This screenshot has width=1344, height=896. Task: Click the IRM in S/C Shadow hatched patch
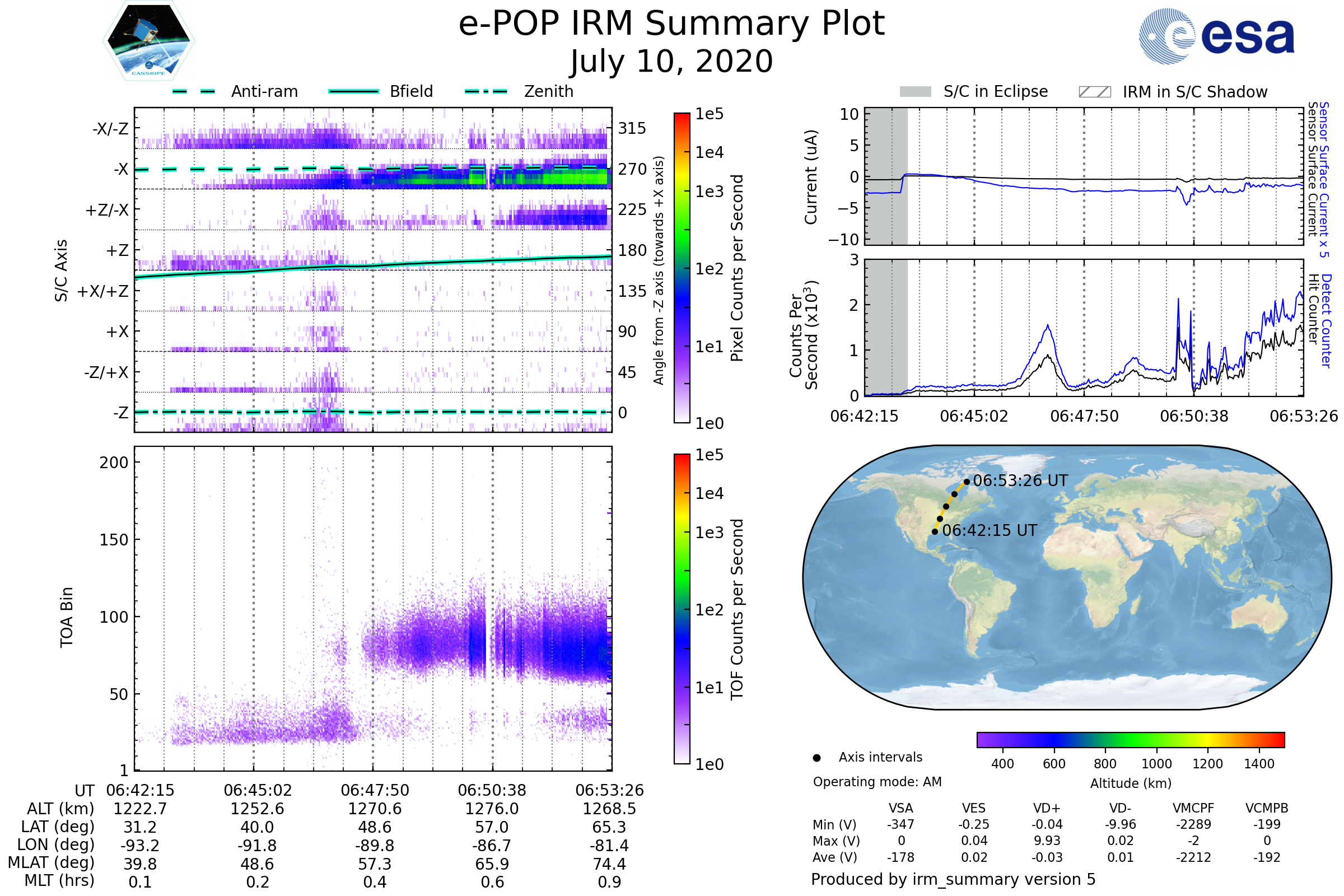tap(1094, 92)
